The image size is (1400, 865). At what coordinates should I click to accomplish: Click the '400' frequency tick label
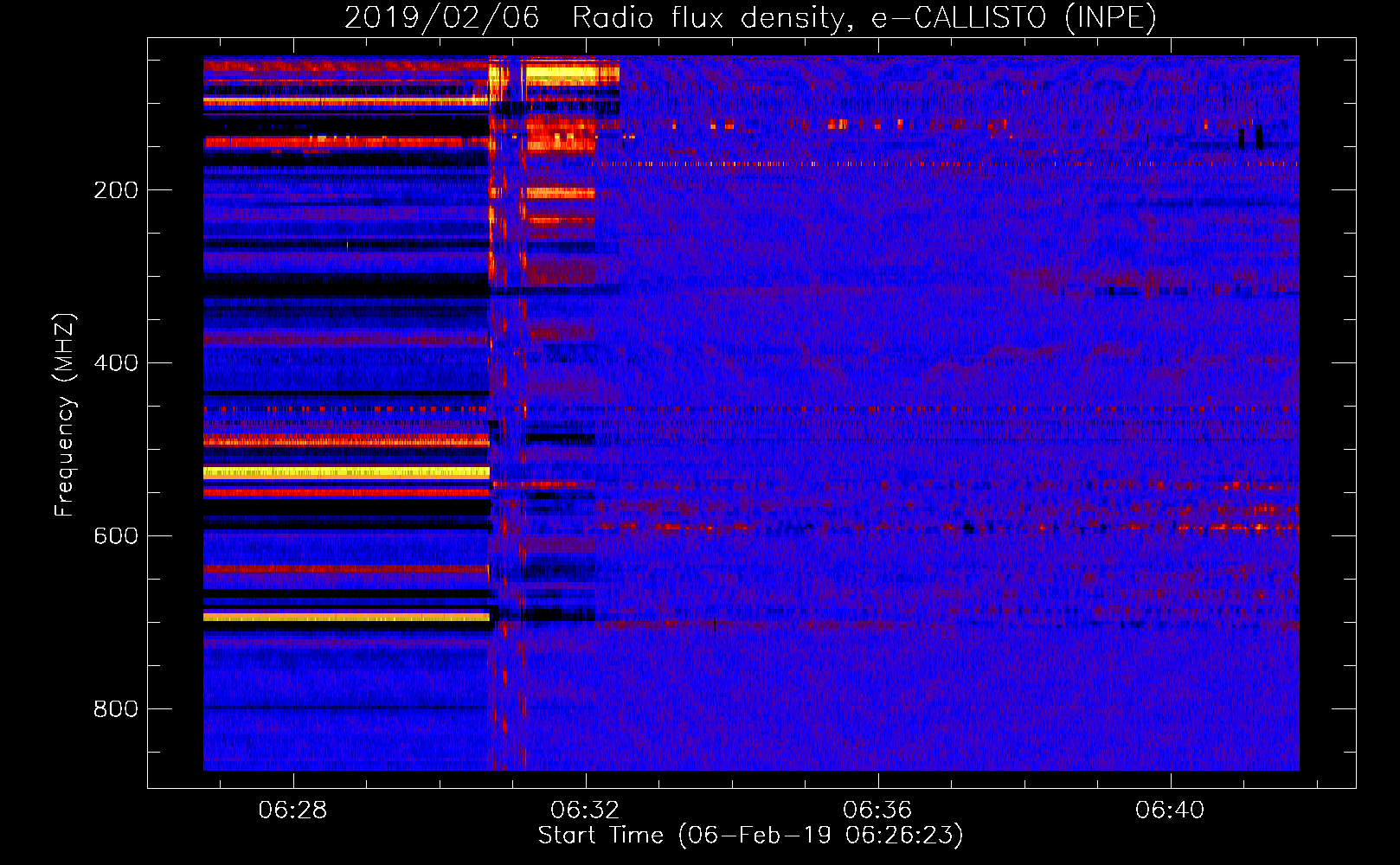116,363
